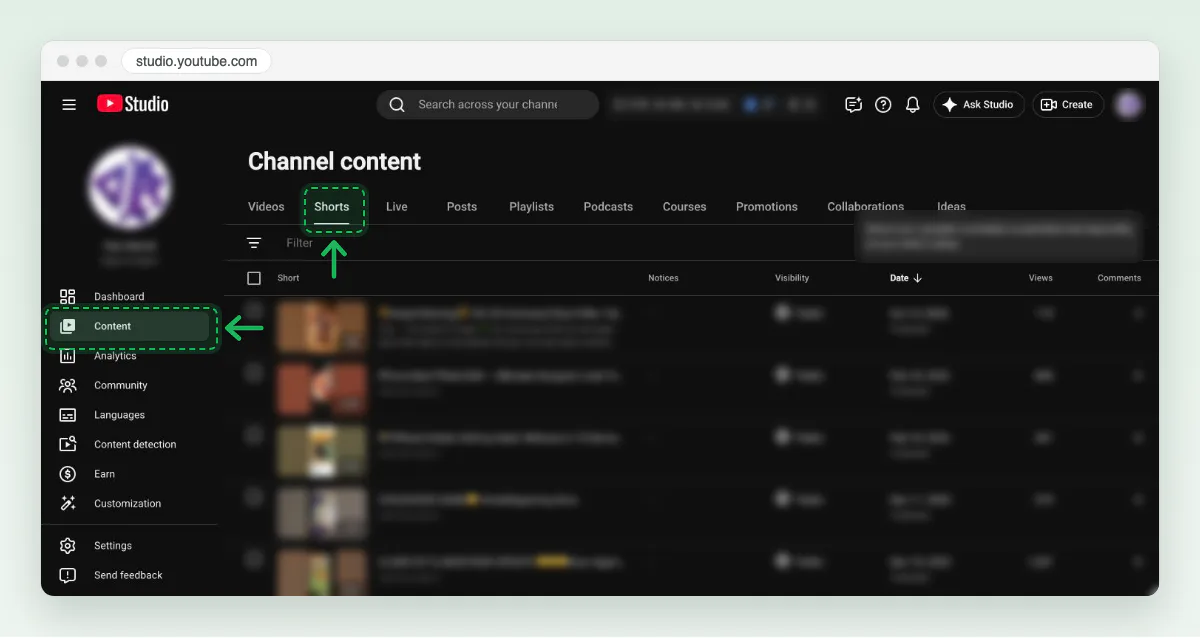This screenshot has height=638, width=1200.
Task: Switch to the Live tab
Action: tap(397, 207)
